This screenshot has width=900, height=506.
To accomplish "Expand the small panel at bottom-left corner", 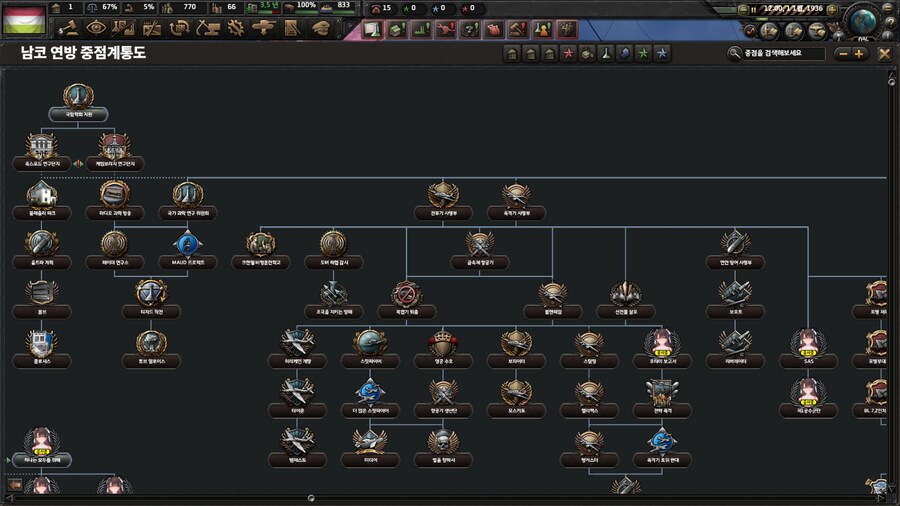I will pyautogui.click(x=14, y=486).
